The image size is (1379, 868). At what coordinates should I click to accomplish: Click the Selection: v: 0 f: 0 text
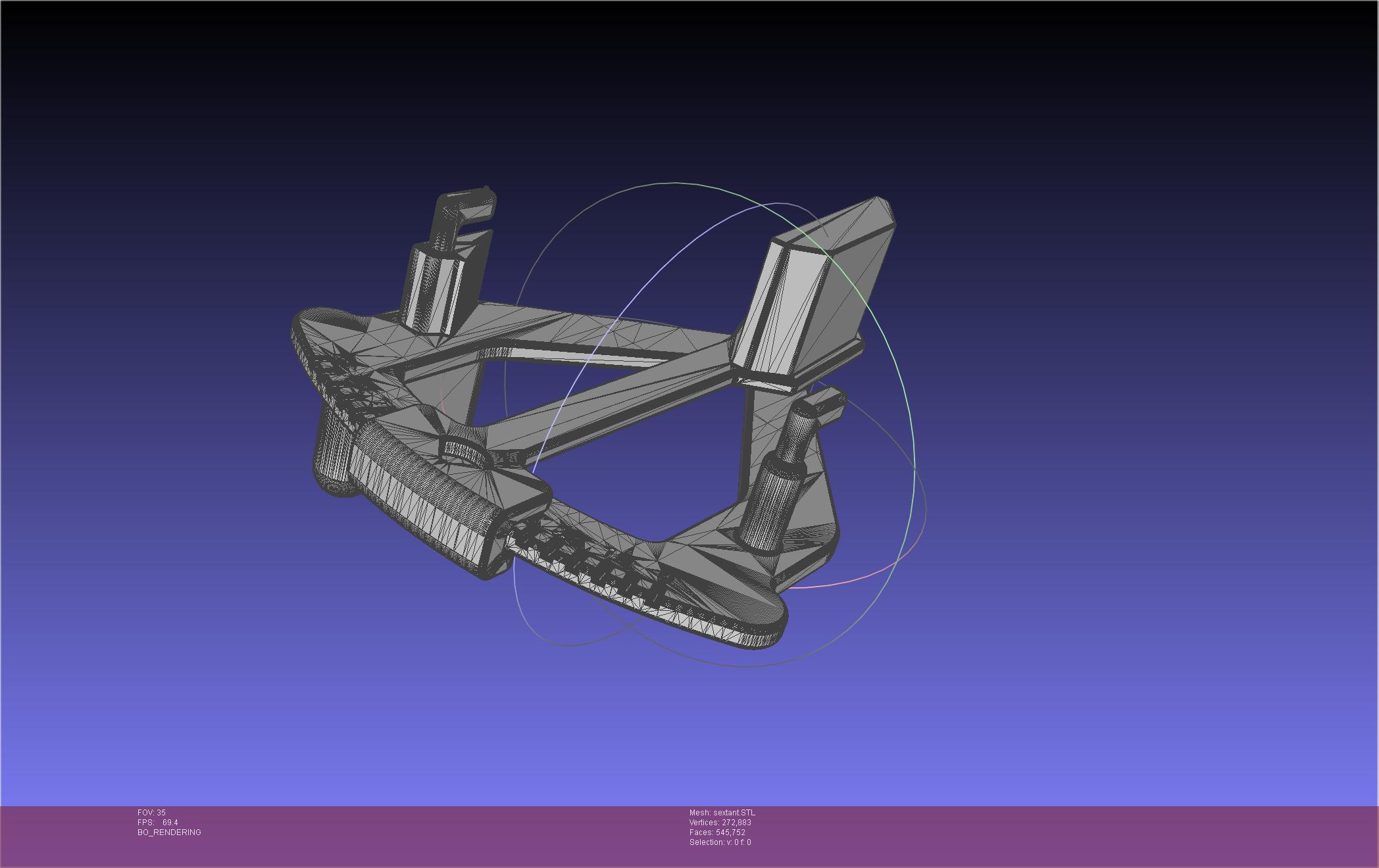(x=720, y=842)
